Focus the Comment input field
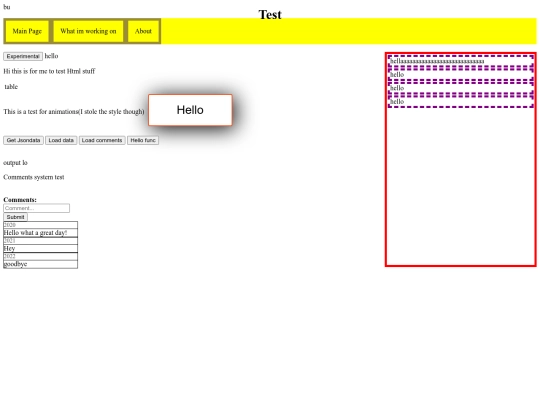 [37, 208]
